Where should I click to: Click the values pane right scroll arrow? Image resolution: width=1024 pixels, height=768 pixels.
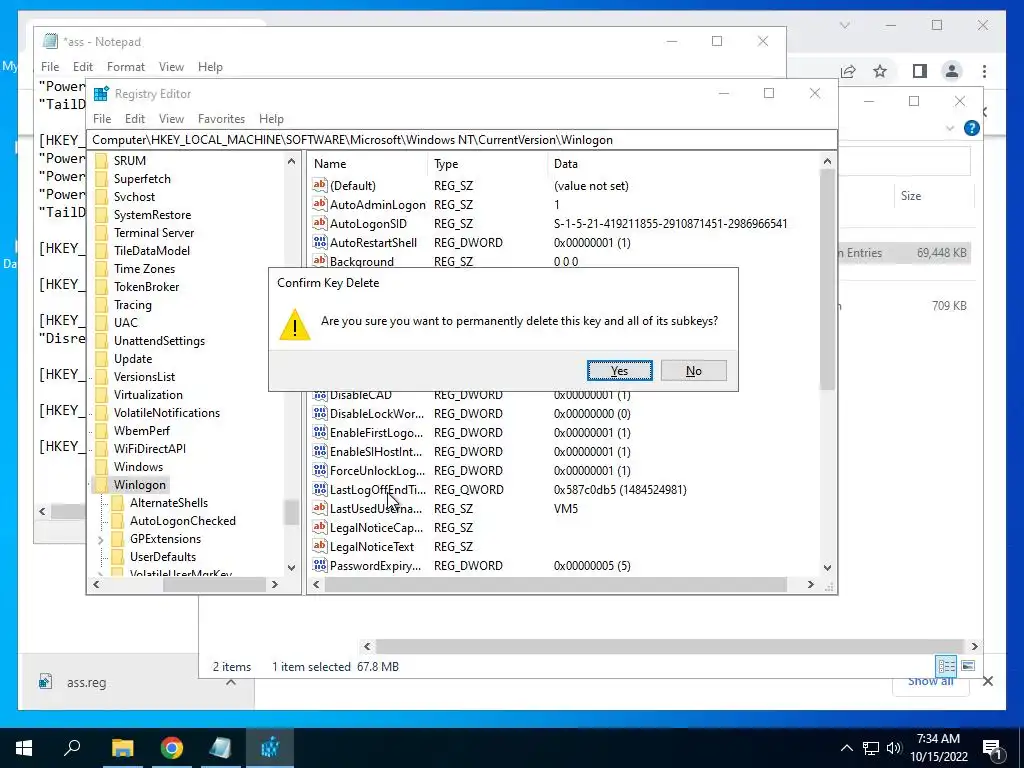point(810,584)
